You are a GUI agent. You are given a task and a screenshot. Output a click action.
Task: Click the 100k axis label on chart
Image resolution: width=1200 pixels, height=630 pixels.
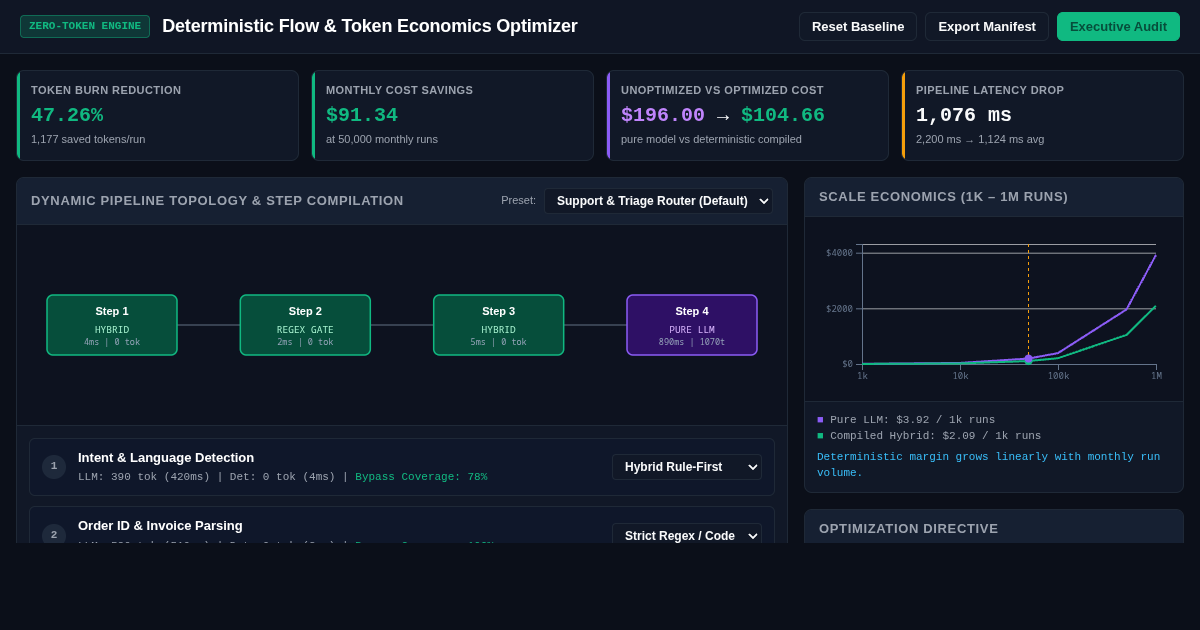point(1058,376)
